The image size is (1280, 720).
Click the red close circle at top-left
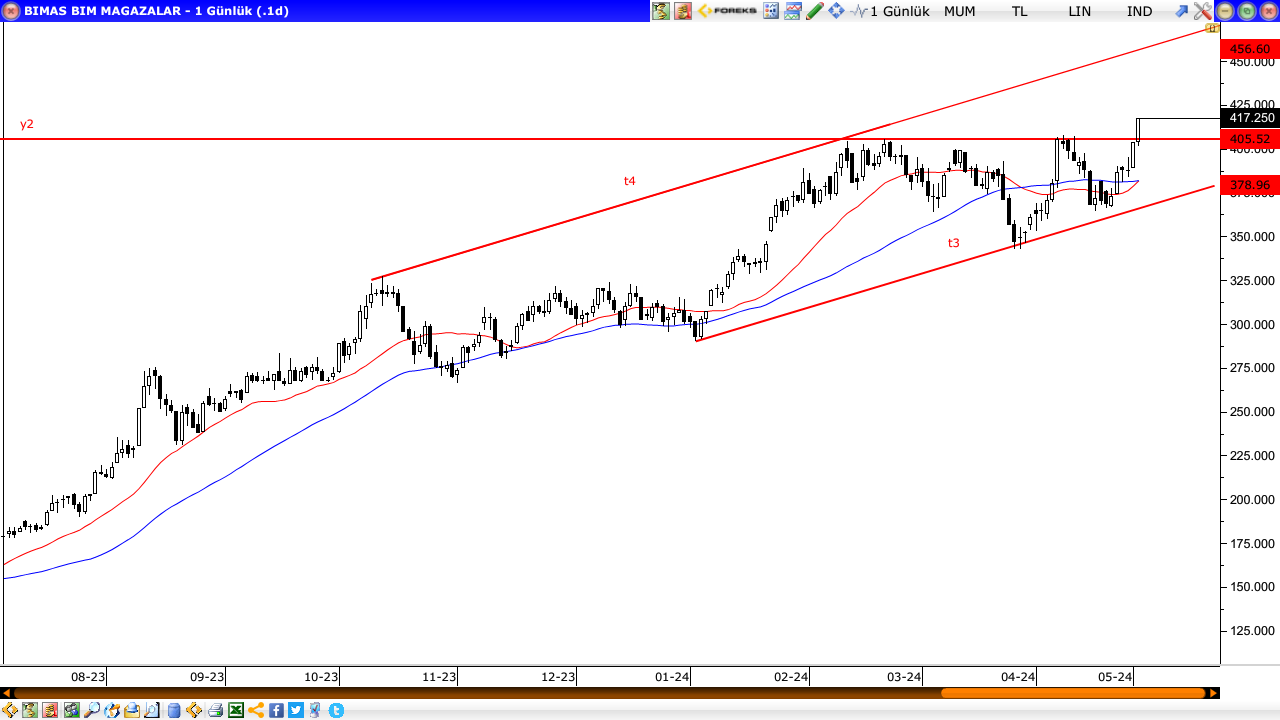tap(10, 11)
